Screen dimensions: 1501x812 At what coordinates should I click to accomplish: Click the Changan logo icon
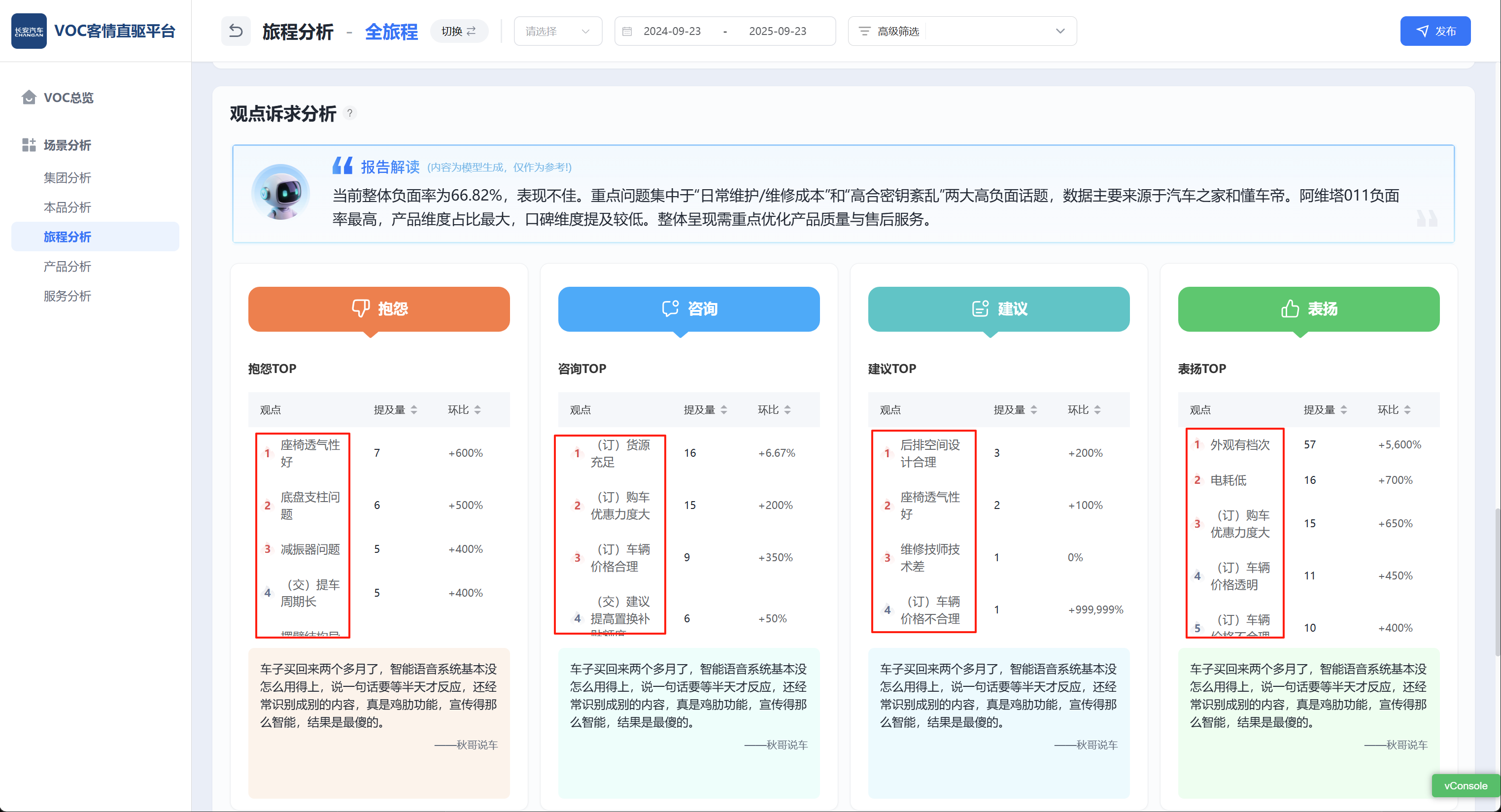29,31
